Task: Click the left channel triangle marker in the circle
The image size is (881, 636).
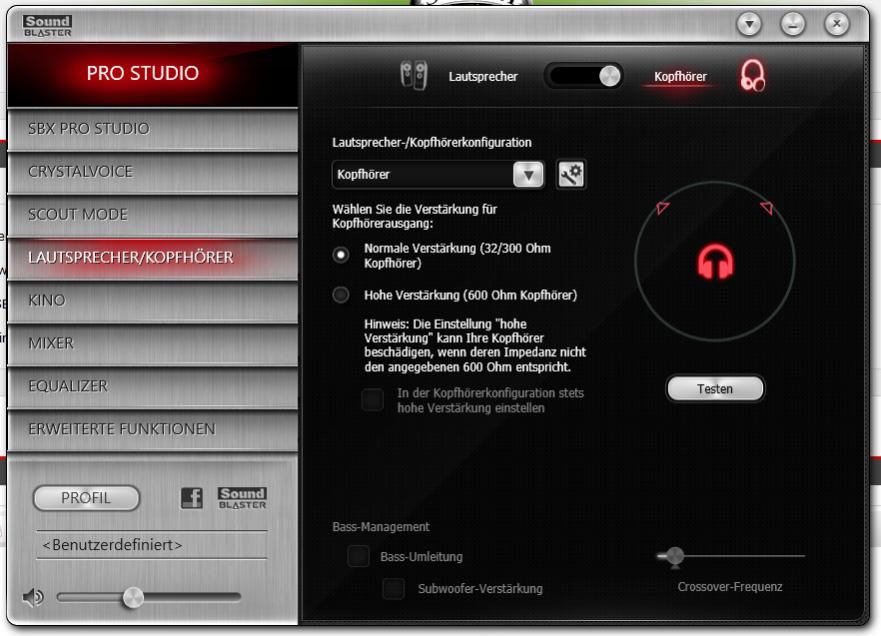Action: pos(662,207)
